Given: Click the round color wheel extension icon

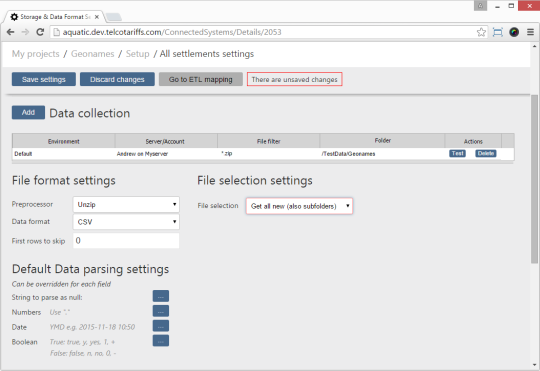Looking at the screenshot, I should pyautogui.click(x=514, y=32).
